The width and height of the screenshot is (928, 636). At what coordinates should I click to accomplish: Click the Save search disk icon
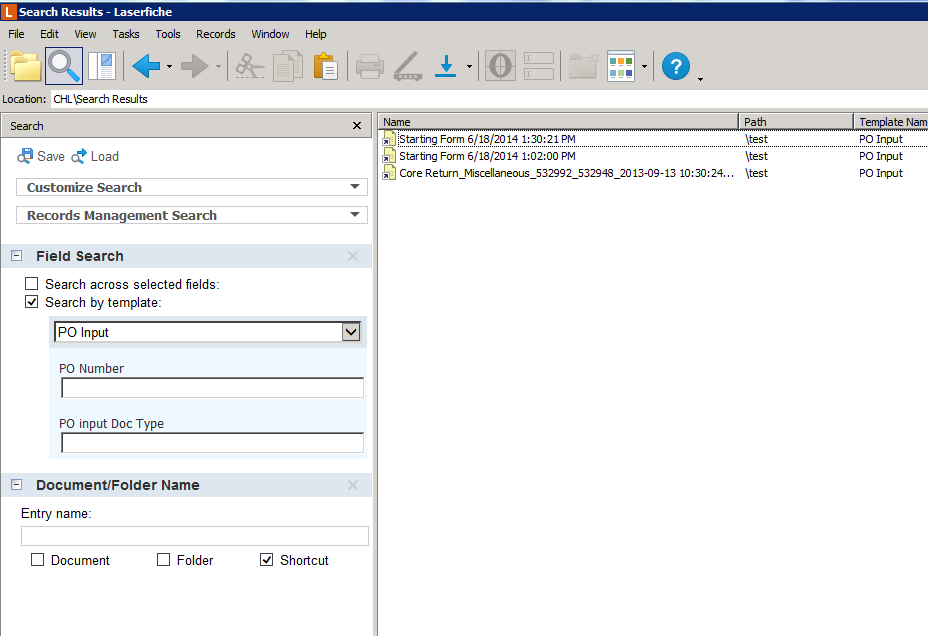pos(25,156)
